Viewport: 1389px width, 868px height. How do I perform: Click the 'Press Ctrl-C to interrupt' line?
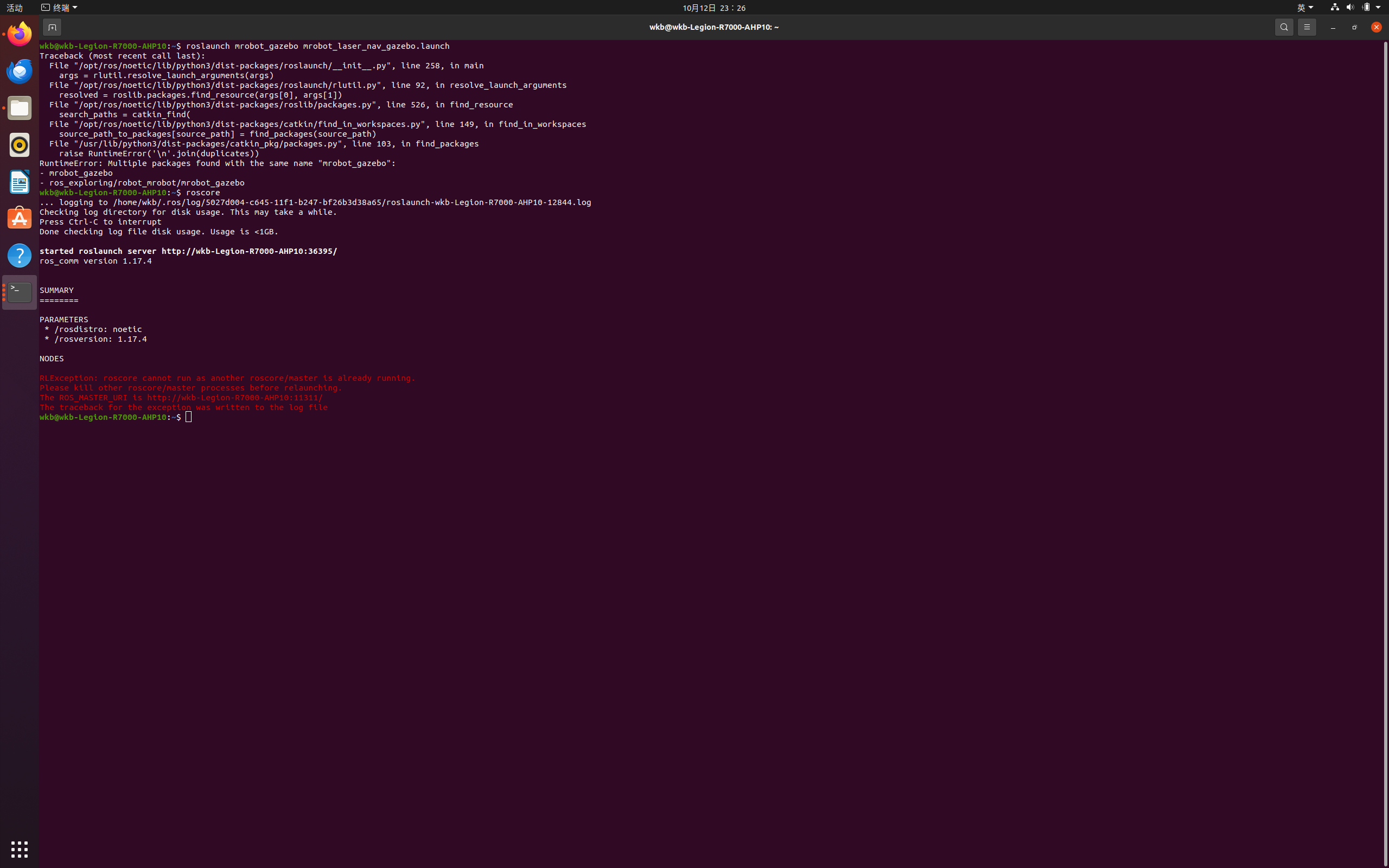[100, 221]
